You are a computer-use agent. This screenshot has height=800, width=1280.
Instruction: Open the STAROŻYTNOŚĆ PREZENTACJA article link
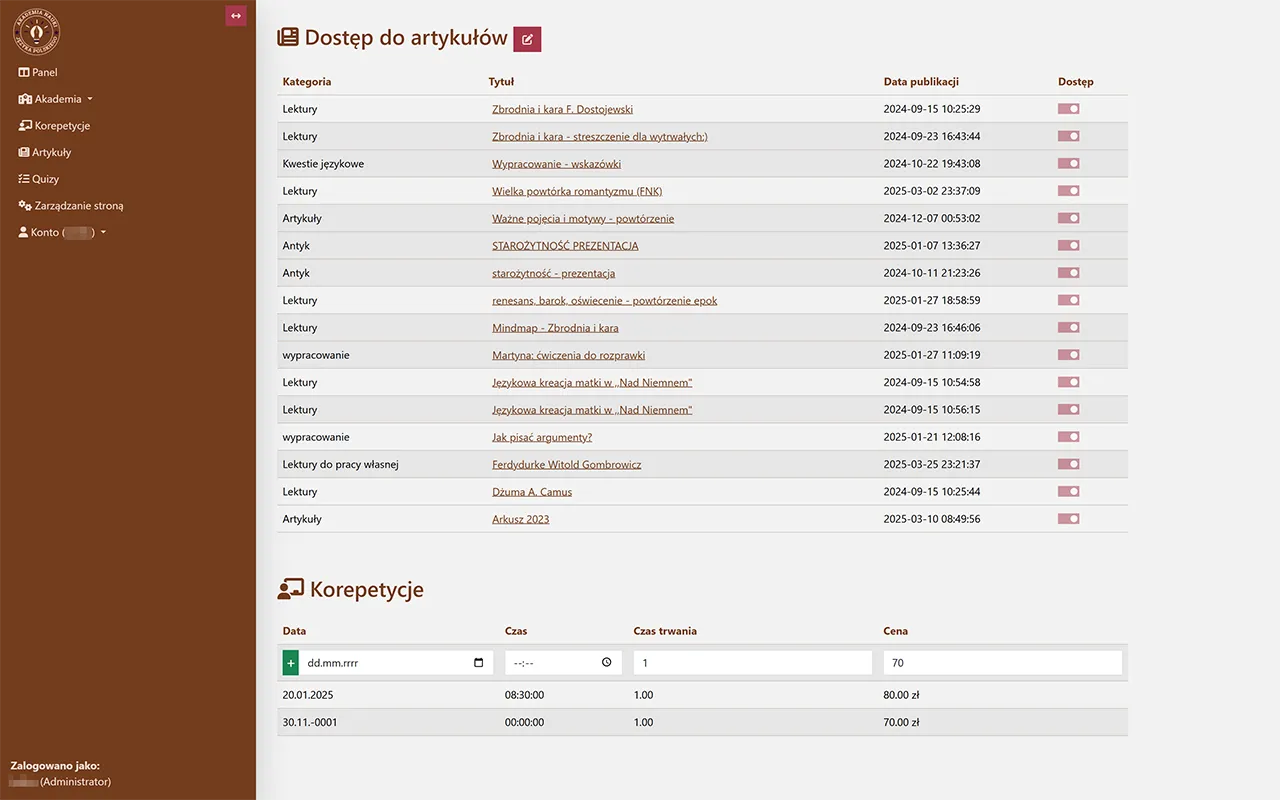coord(565,245)
